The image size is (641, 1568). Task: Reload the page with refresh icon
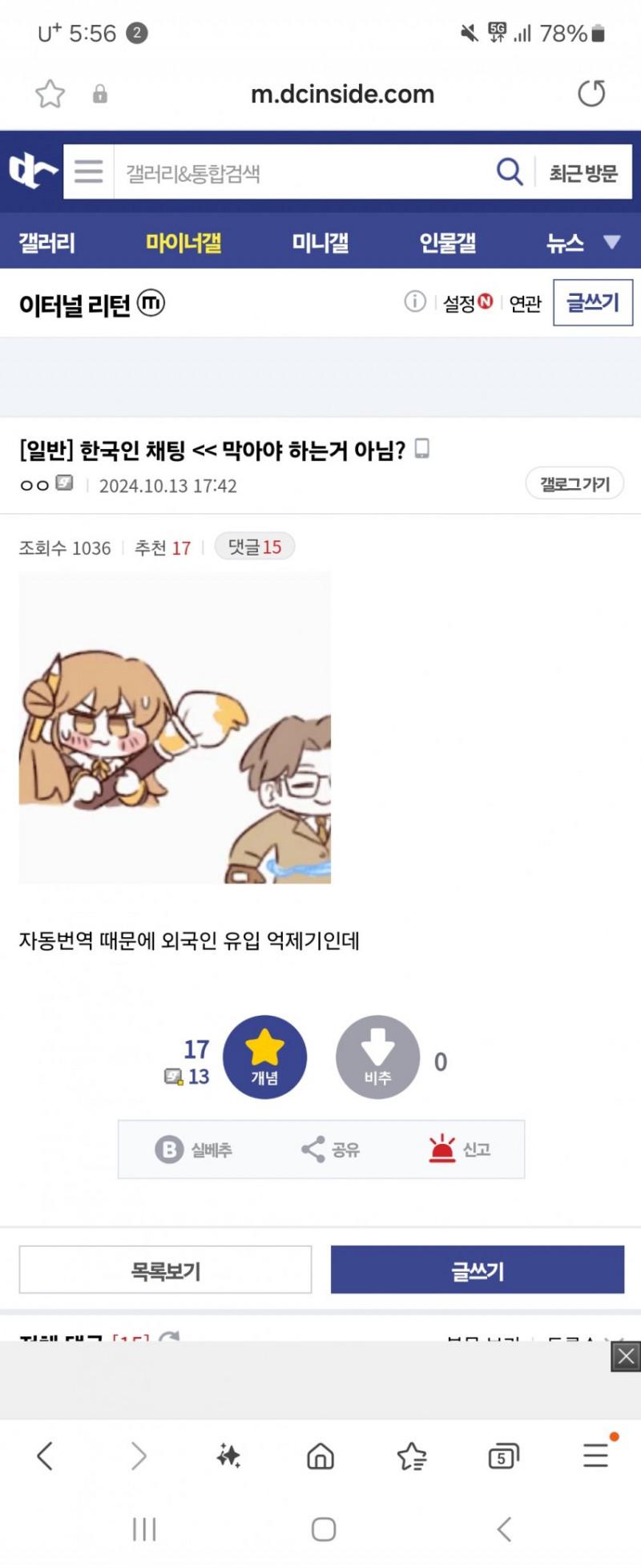coord(591,94)
